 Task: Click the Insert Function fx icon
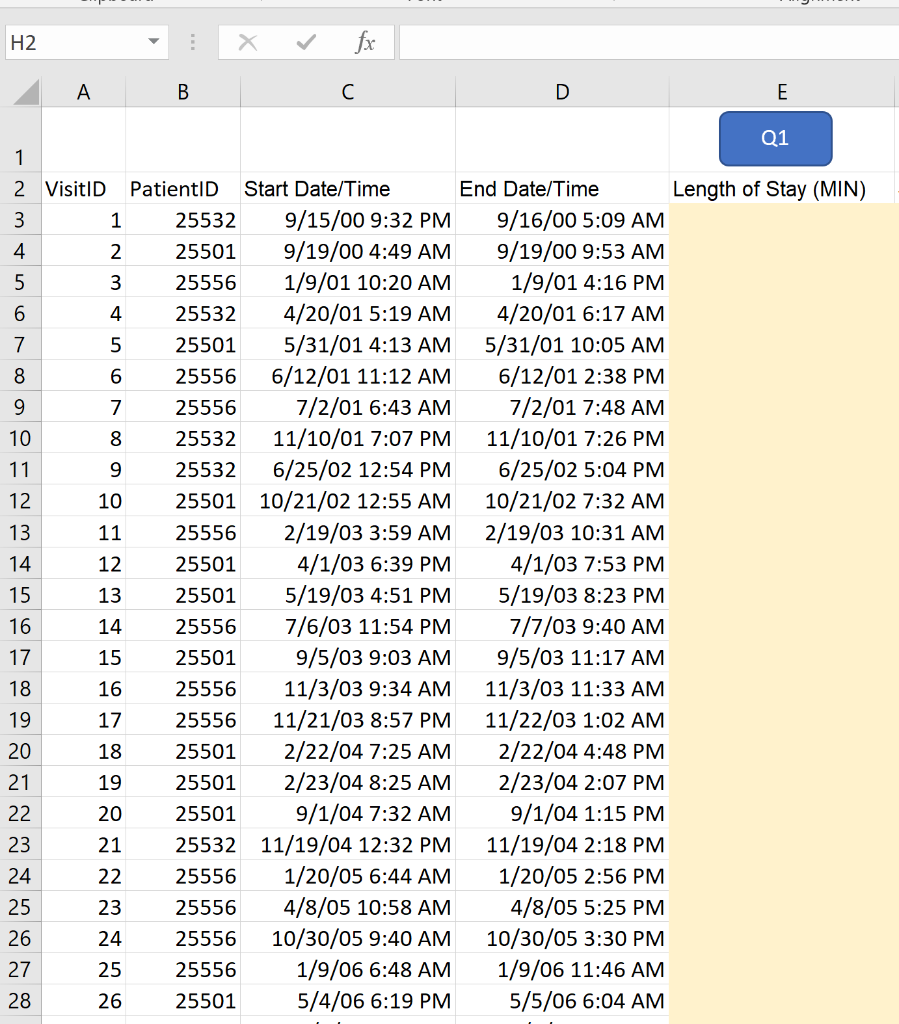(364, 42)
